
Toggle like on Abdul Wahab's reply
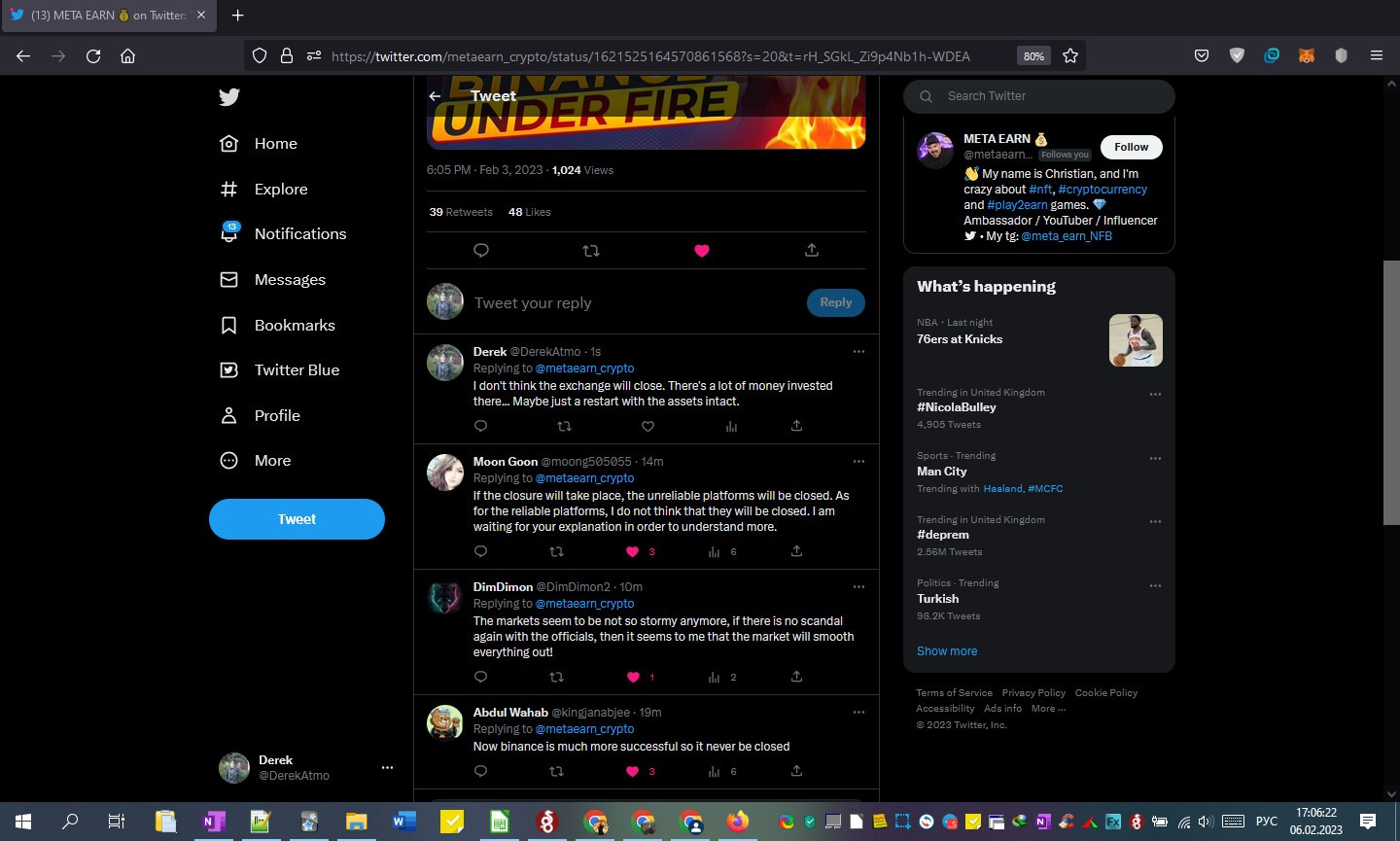click(x=632, y=771)
